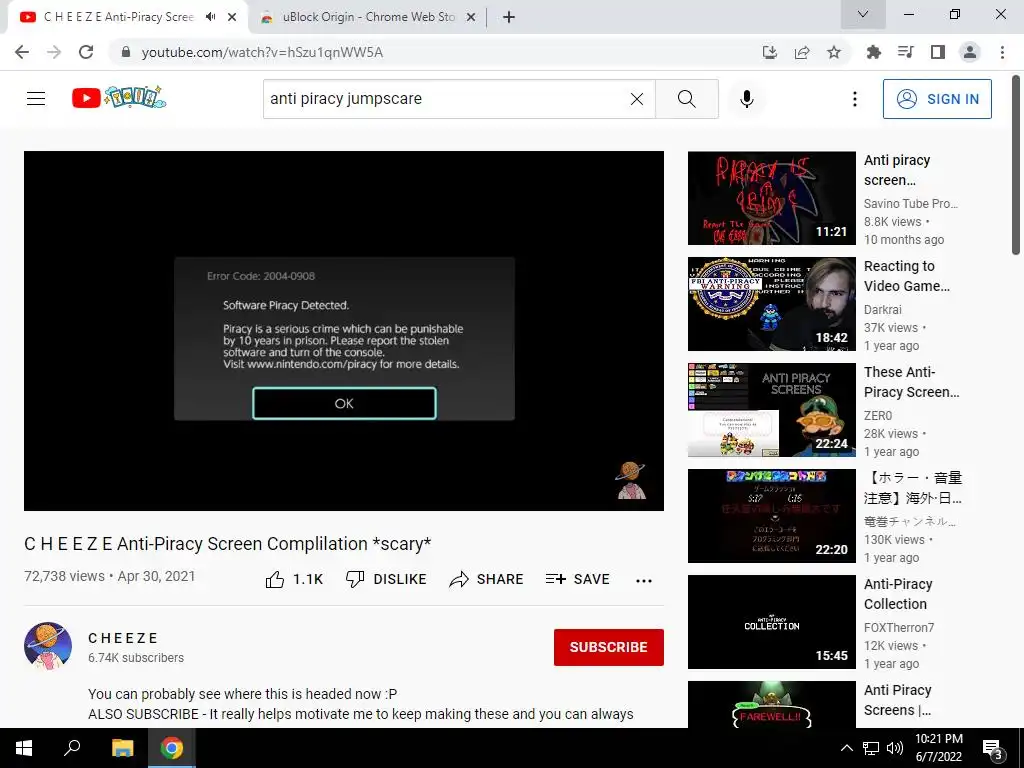
Task: Open Anti-Piracy Collection thumbnail
Action: click(x=772, y=621)
